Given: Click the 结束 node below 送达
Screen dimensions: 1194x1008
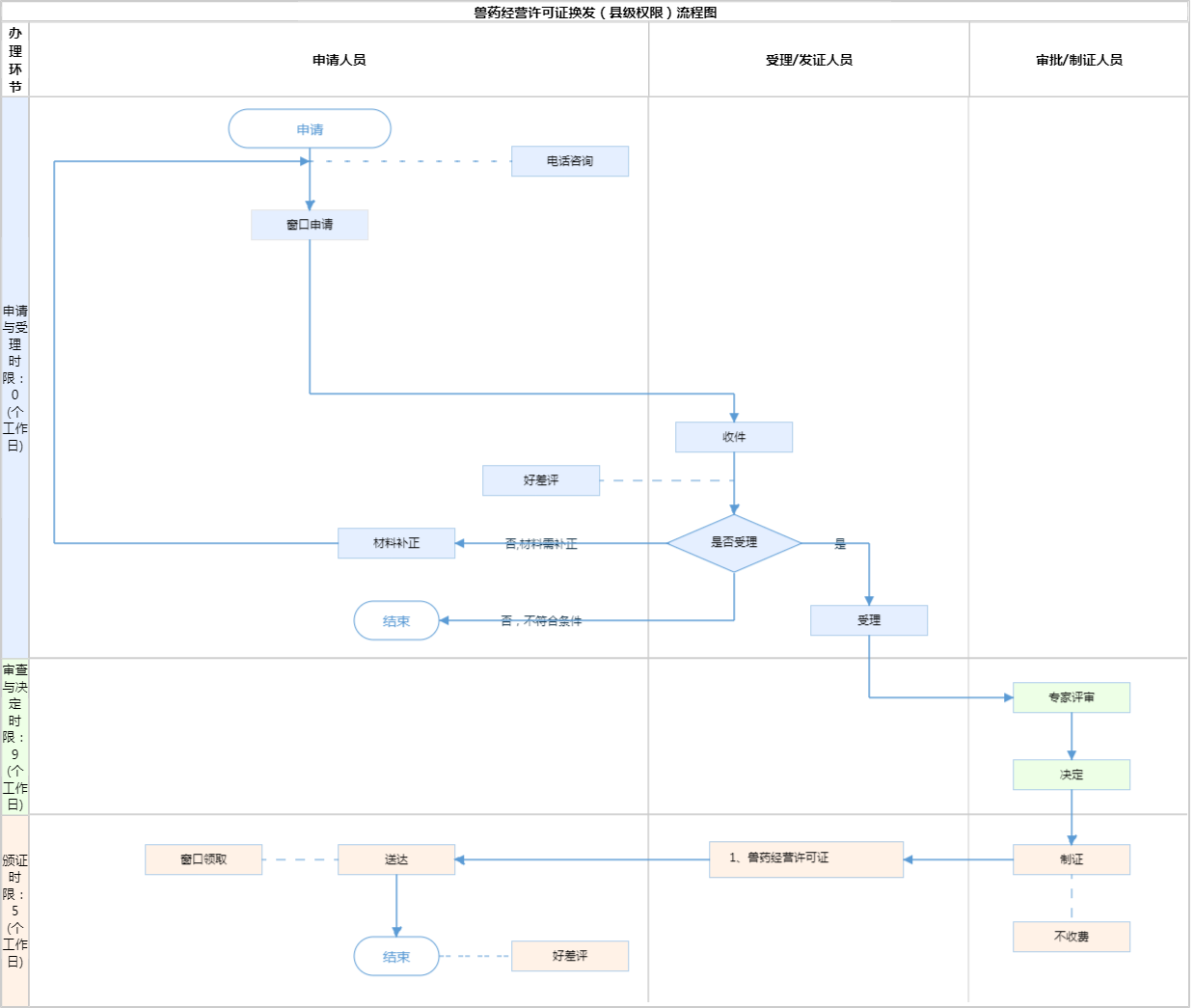Looking at the screenshot, I should point(396,957).
